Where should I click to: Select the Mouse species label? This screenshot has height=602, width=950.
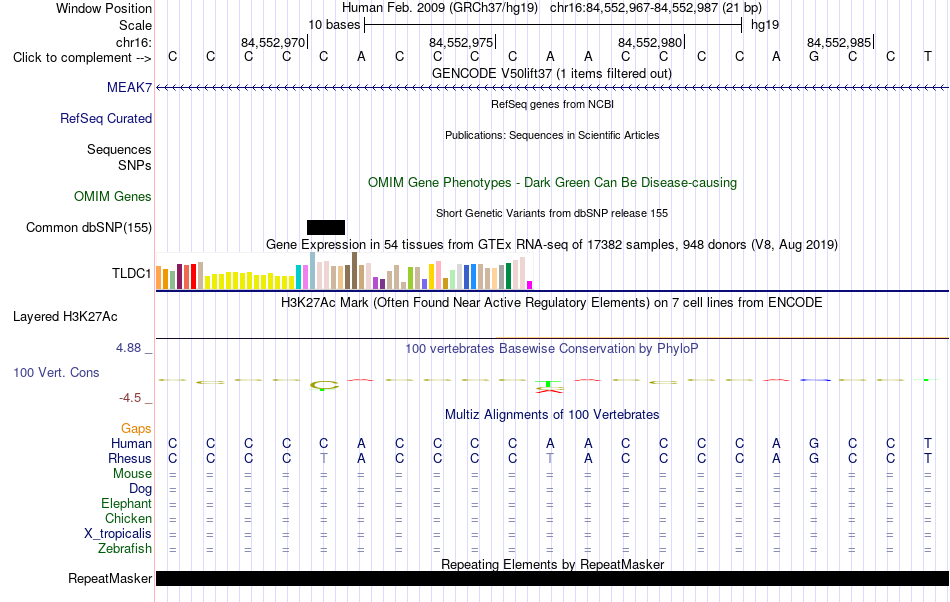click(132, 474)
